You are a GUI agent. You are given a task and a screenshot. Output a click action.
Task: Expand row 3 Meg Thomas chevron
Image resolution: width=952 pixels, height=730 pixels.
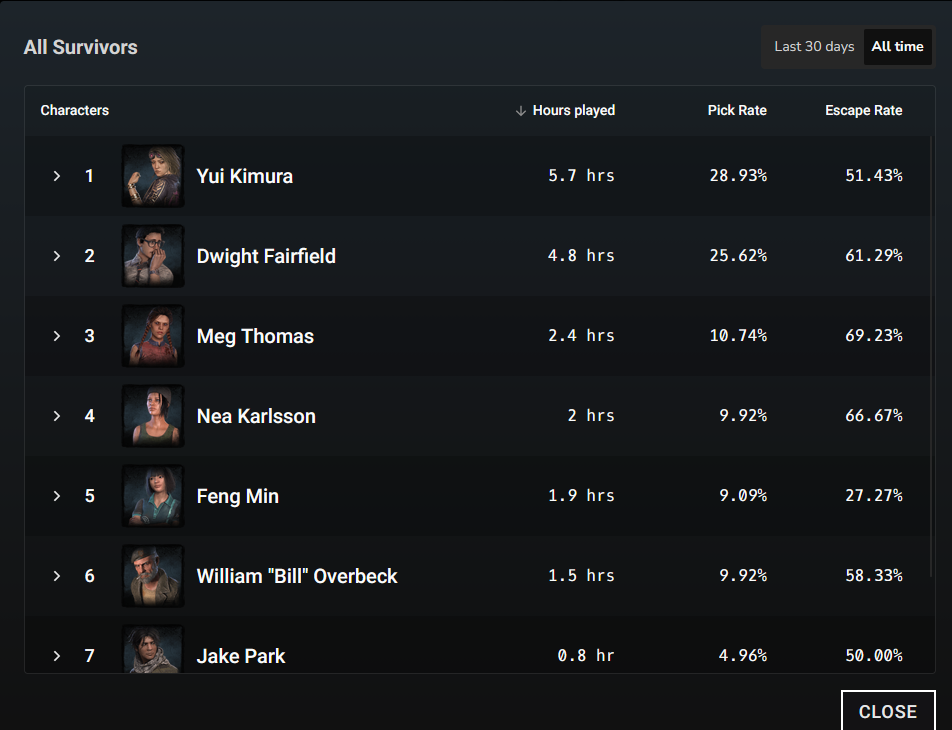(56, 336)
